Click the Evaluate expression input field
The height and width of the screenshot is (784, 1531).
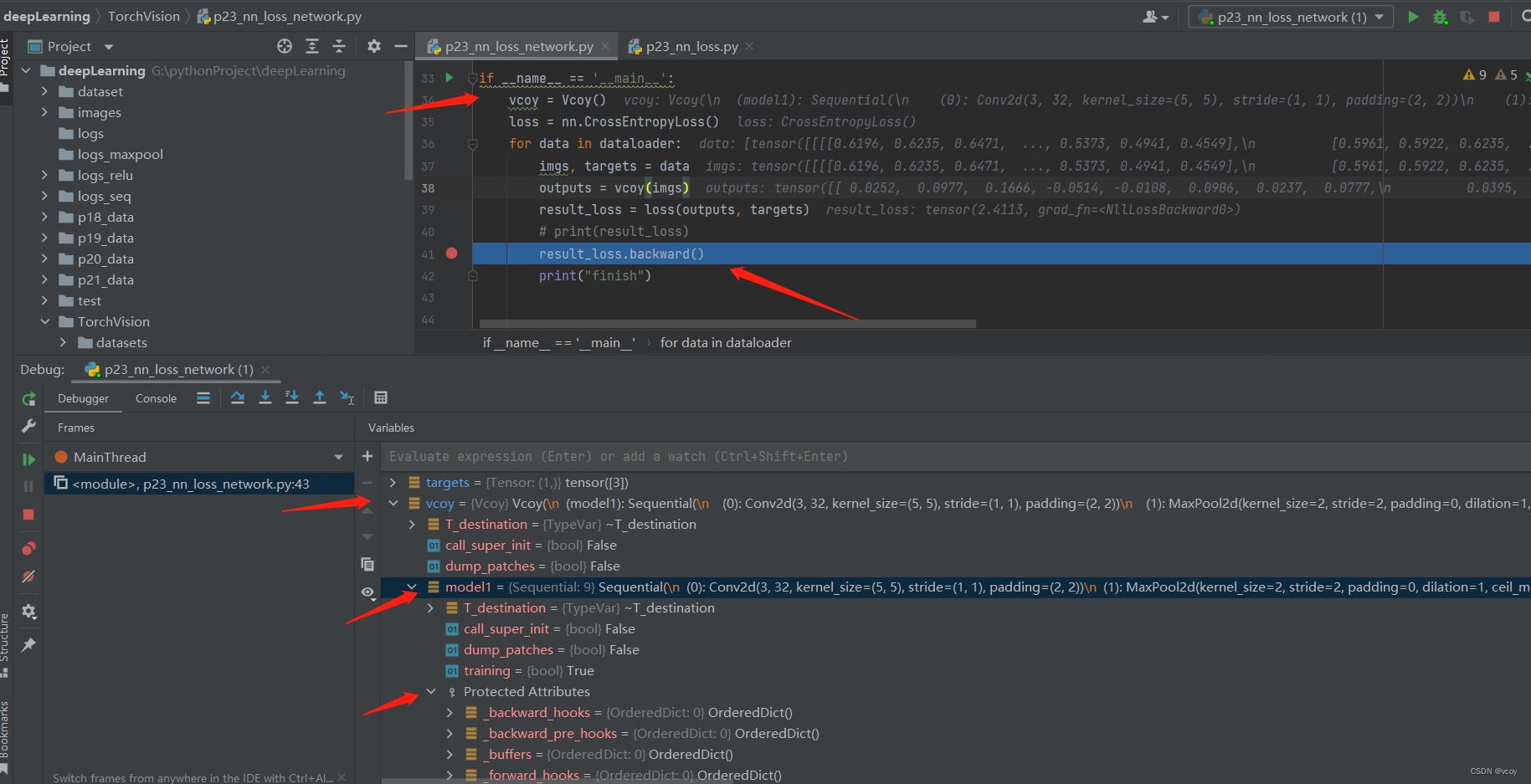pyautogui.click(x=955, y=456)
